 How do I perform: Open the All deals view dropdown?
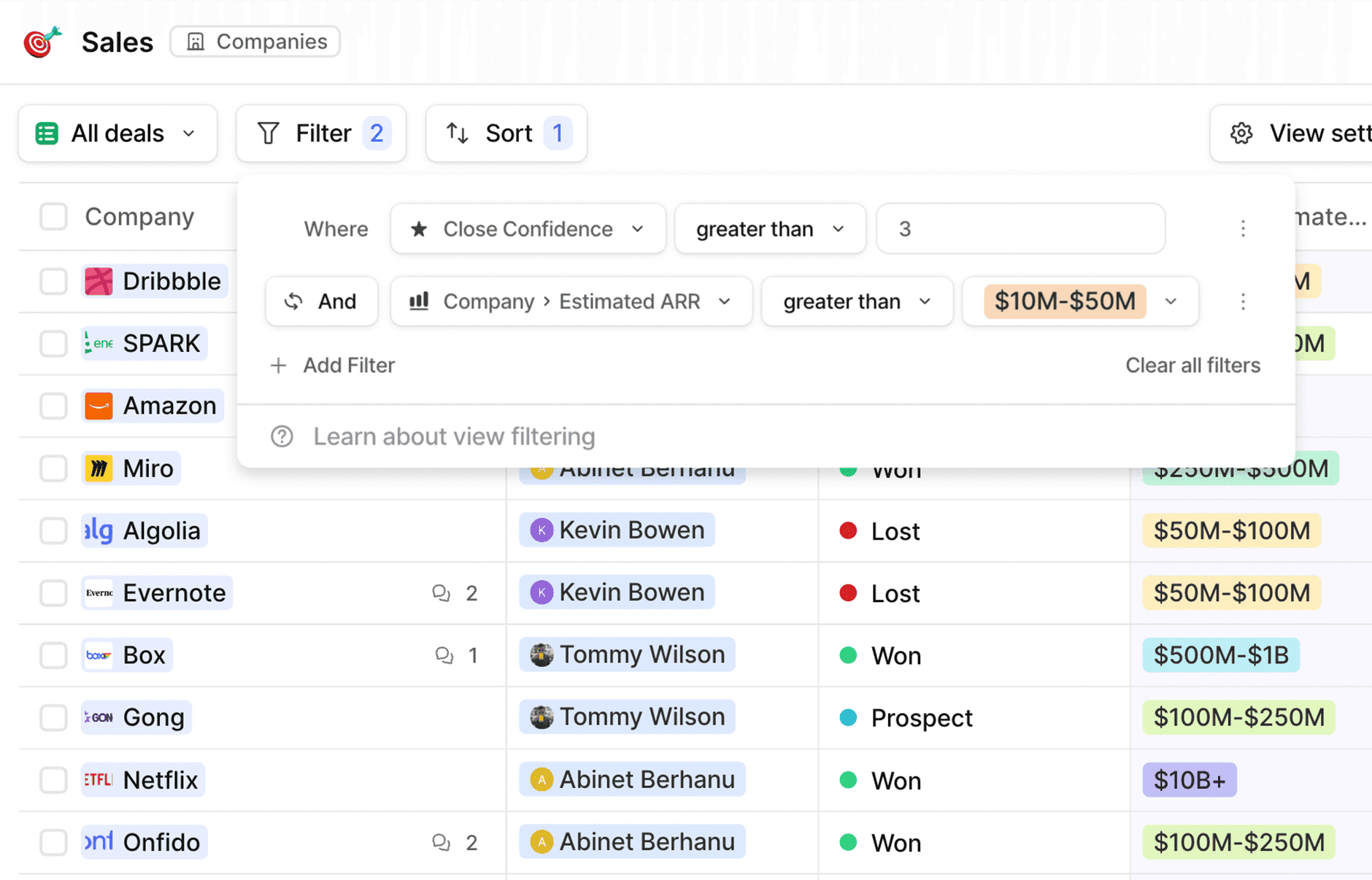click(x=117, y=134)
